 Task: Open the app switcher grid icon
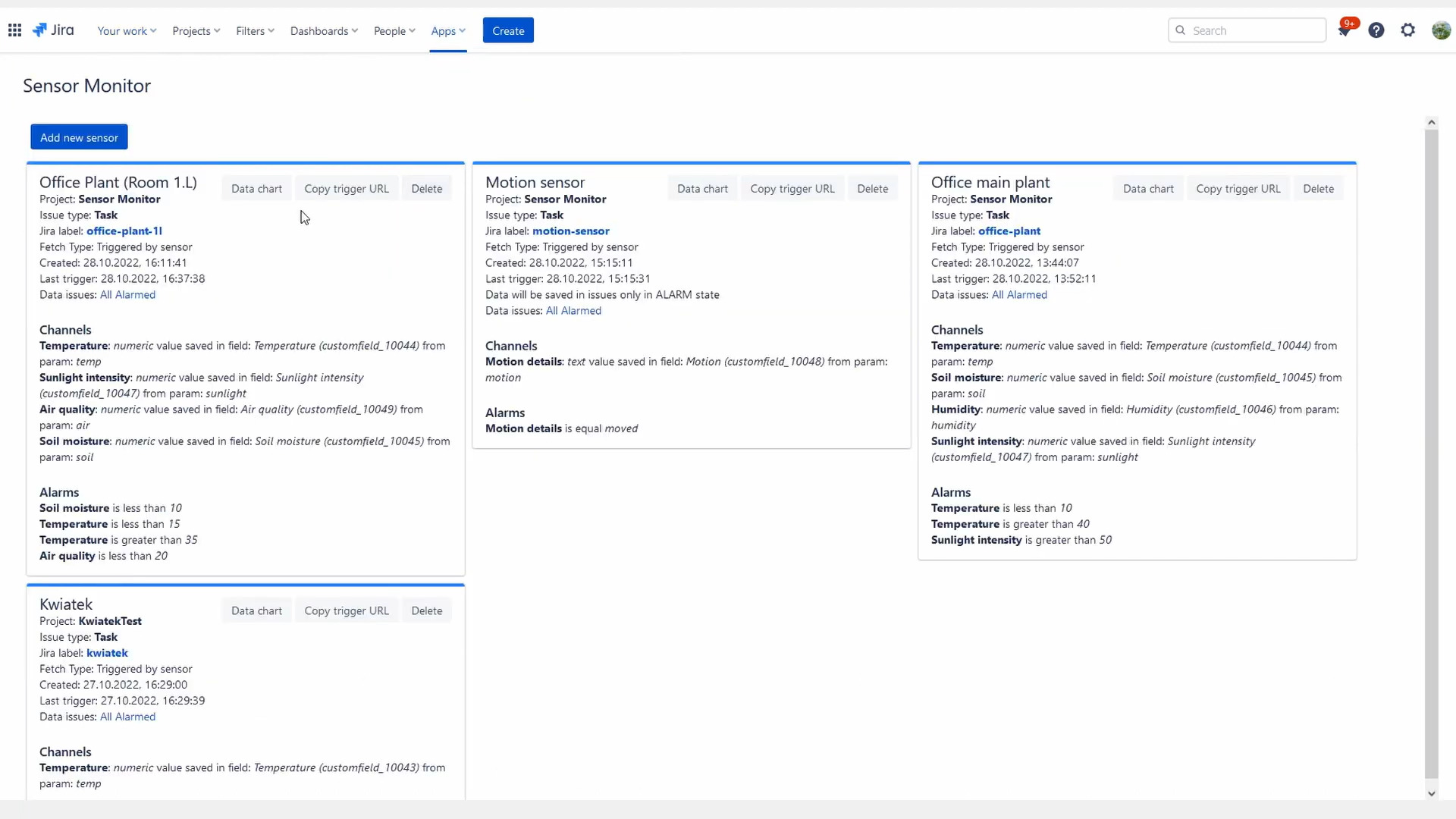click(x=14, y=30)
